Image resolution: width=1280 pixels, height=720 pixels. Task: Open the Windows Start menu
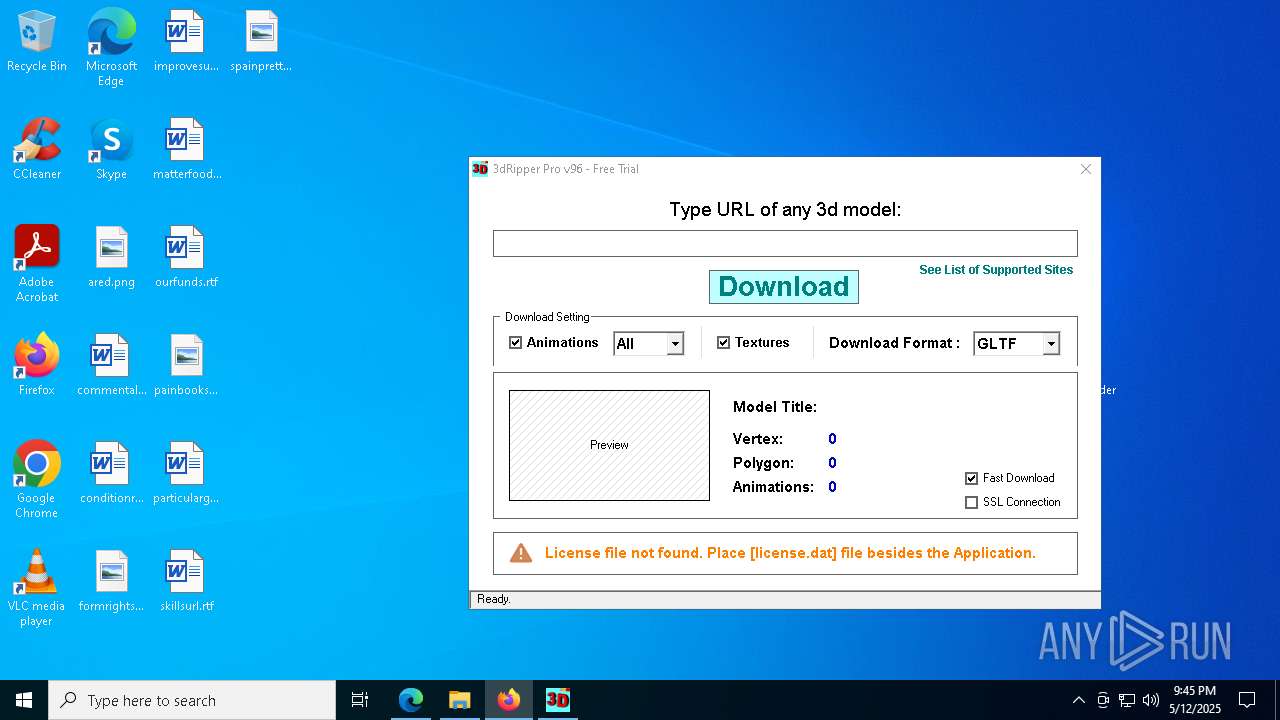(x=24, y=700)
